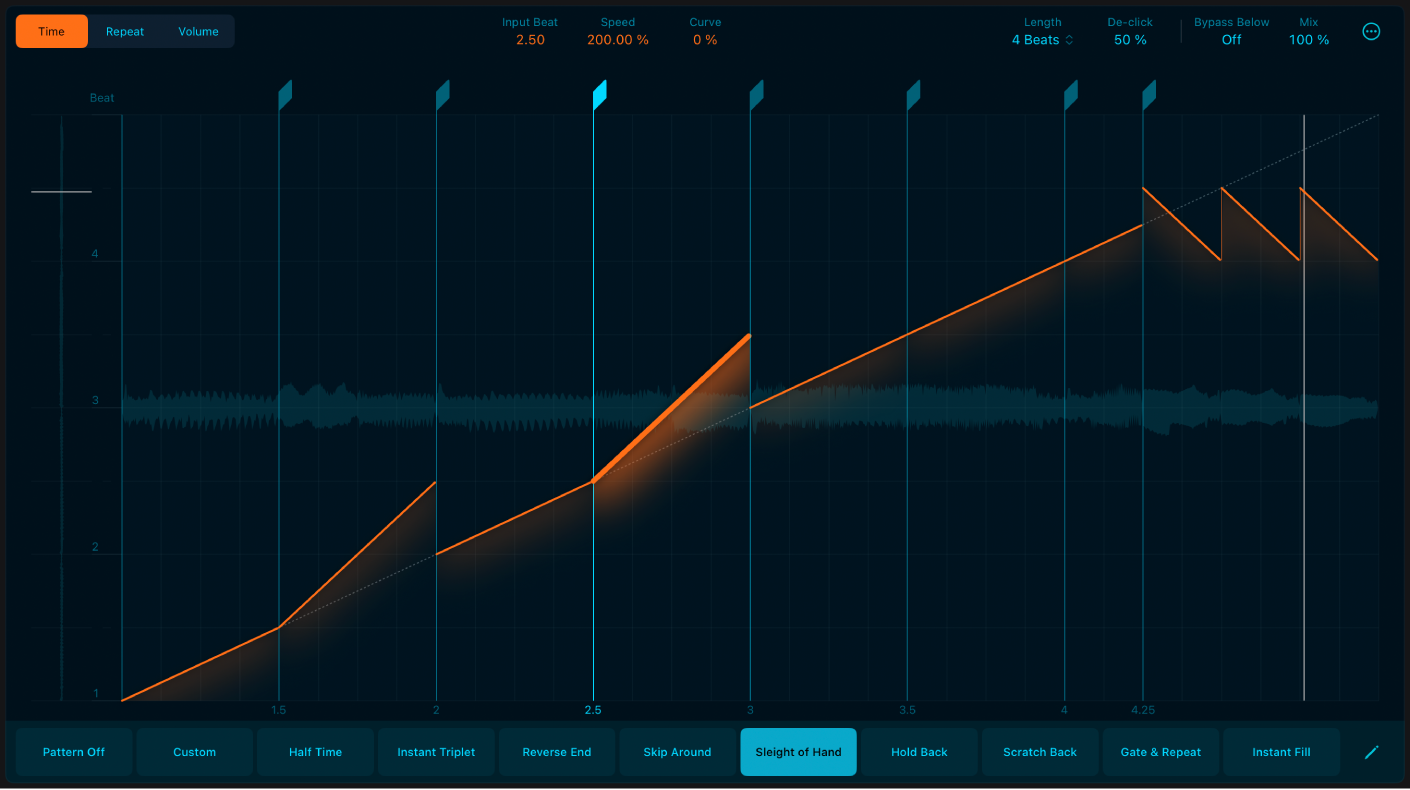Choose the Reverse End preset
This screenshot has width=1410, height=790.
[556, 752]
